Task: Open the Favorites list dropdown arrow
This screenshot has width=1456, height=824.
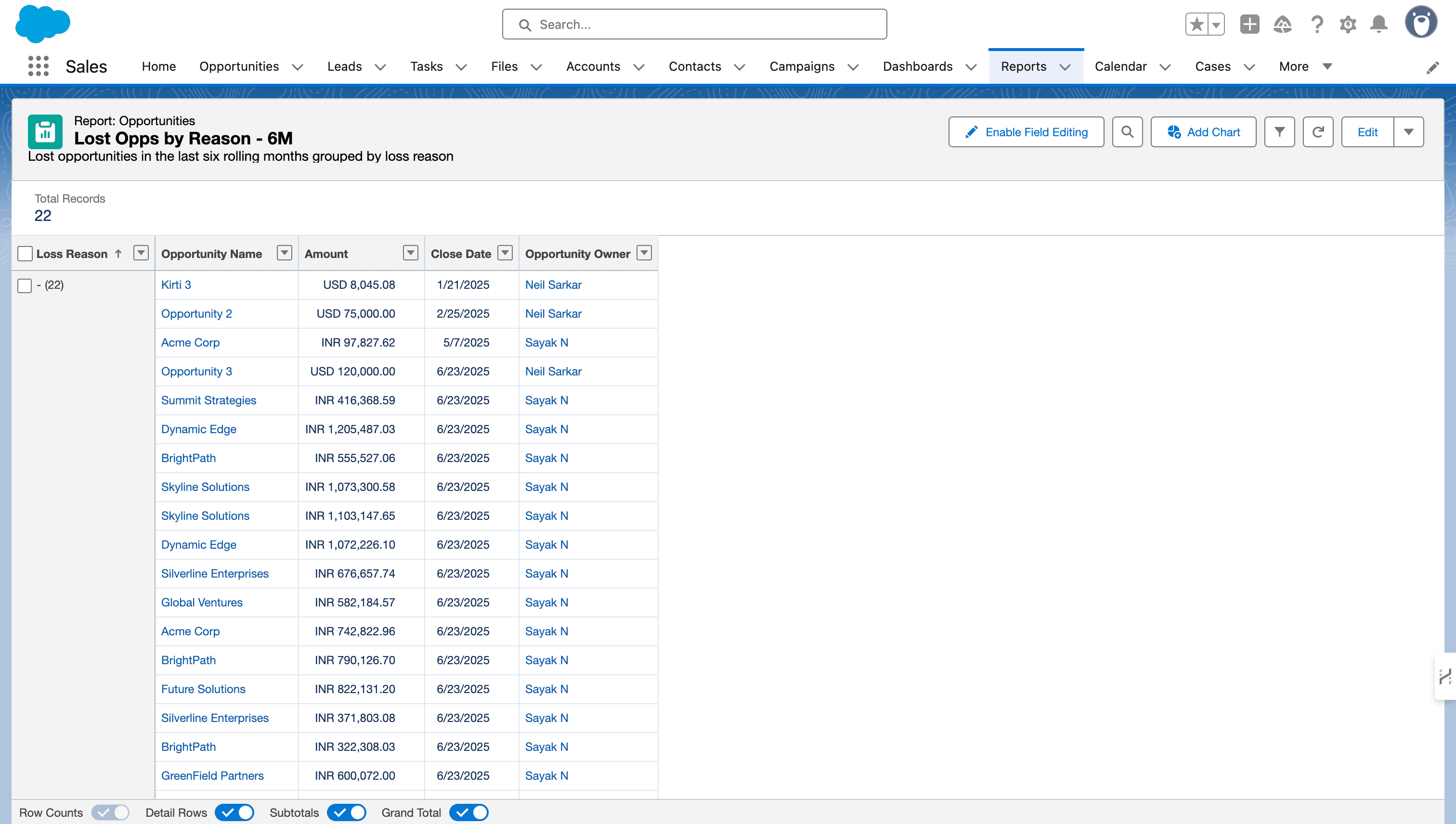Action: (1216, 25)
